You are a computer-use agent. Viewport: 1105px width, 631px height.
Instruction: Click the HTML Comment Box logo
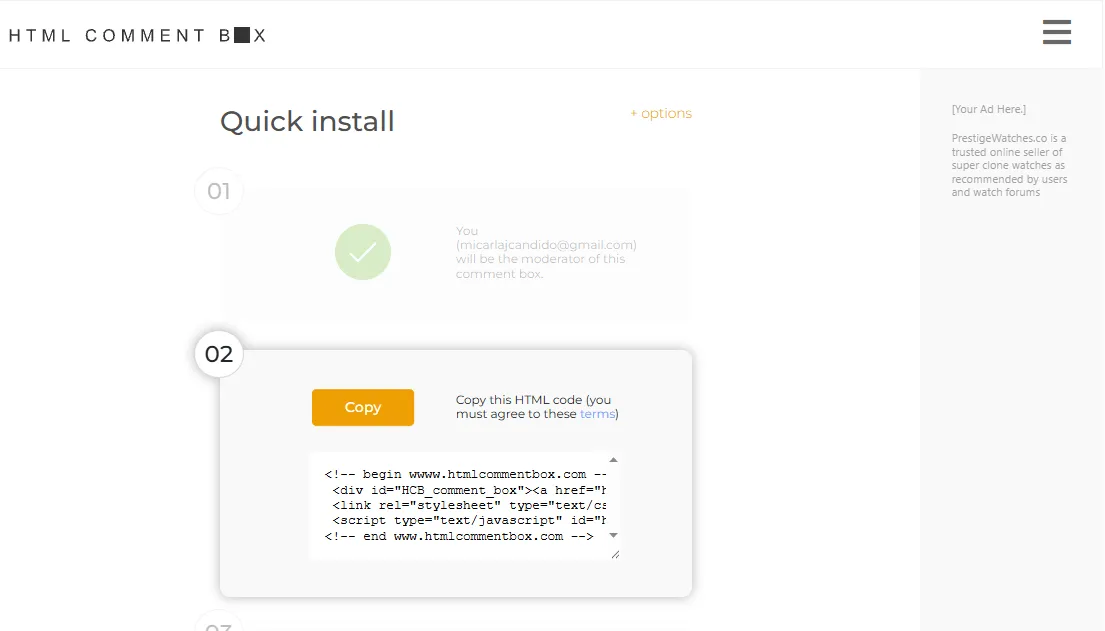pos(137,35)
